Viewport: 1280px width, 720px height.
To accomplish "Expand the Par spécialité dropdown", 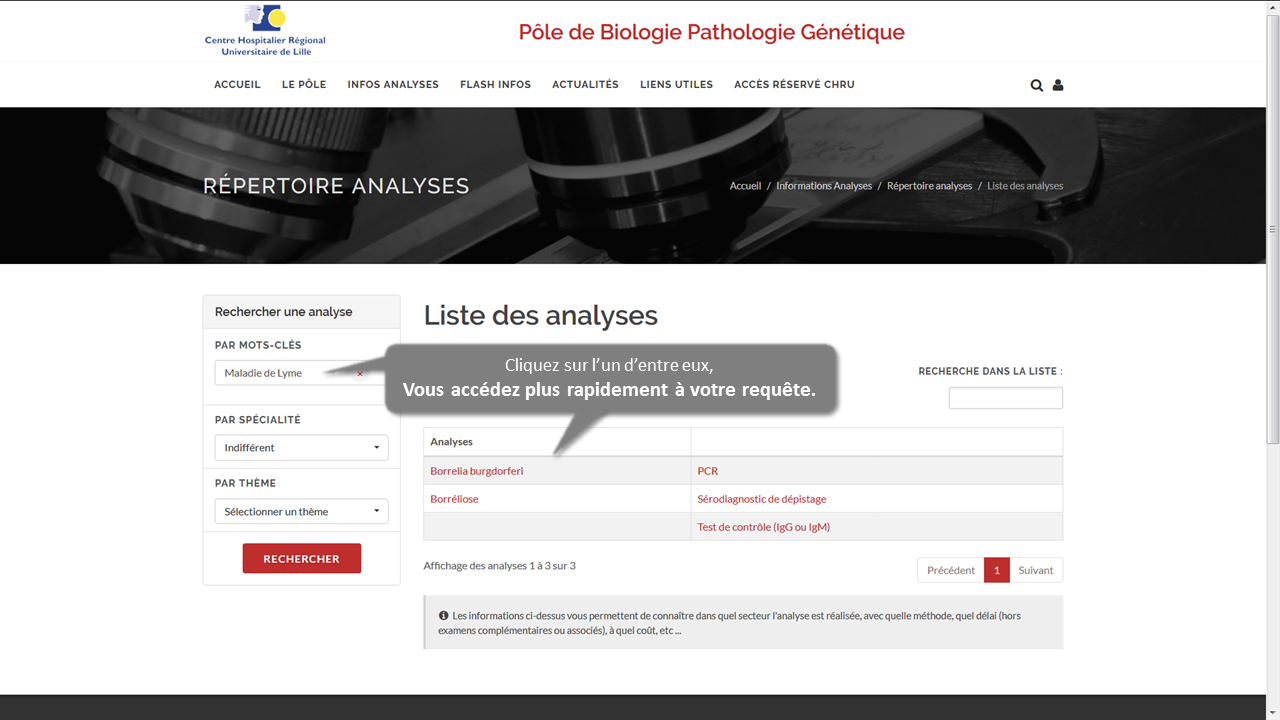I will coord(301,448).
